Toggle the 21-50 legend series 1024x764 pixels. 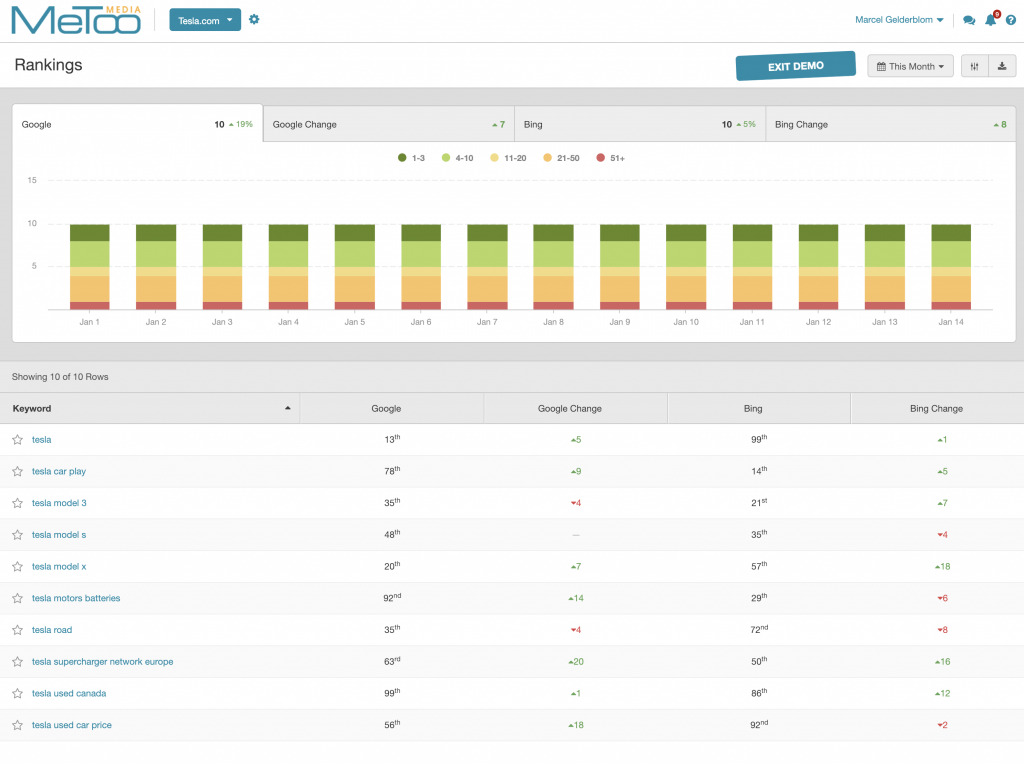click(562, 158)
